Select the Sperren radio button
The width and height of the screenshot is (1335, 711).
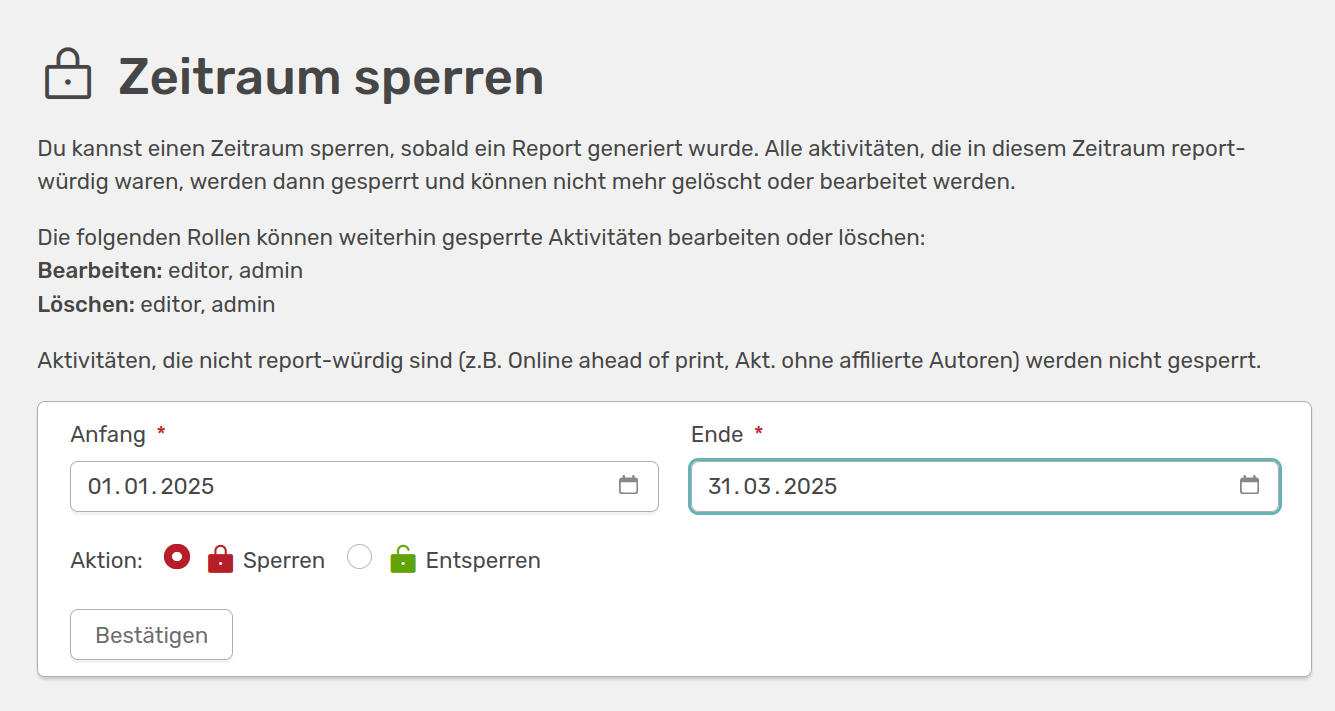coord(177,557)
